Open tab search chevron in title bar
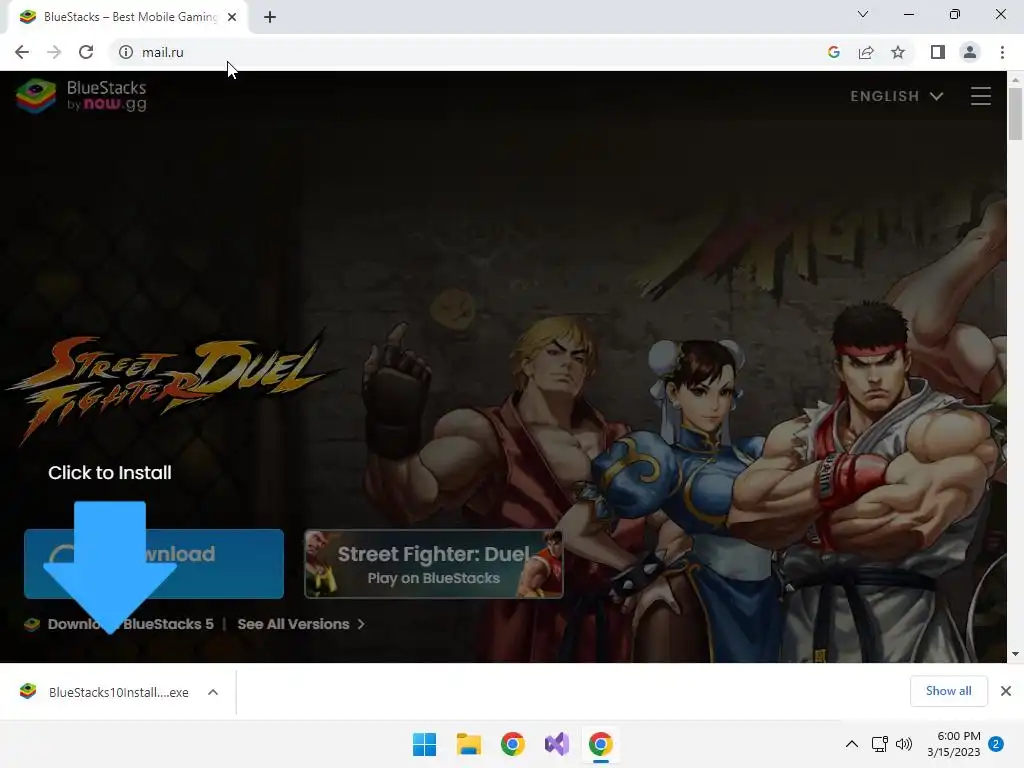The width and height of the screenshot is (1024, 768). tap(863, 14)
